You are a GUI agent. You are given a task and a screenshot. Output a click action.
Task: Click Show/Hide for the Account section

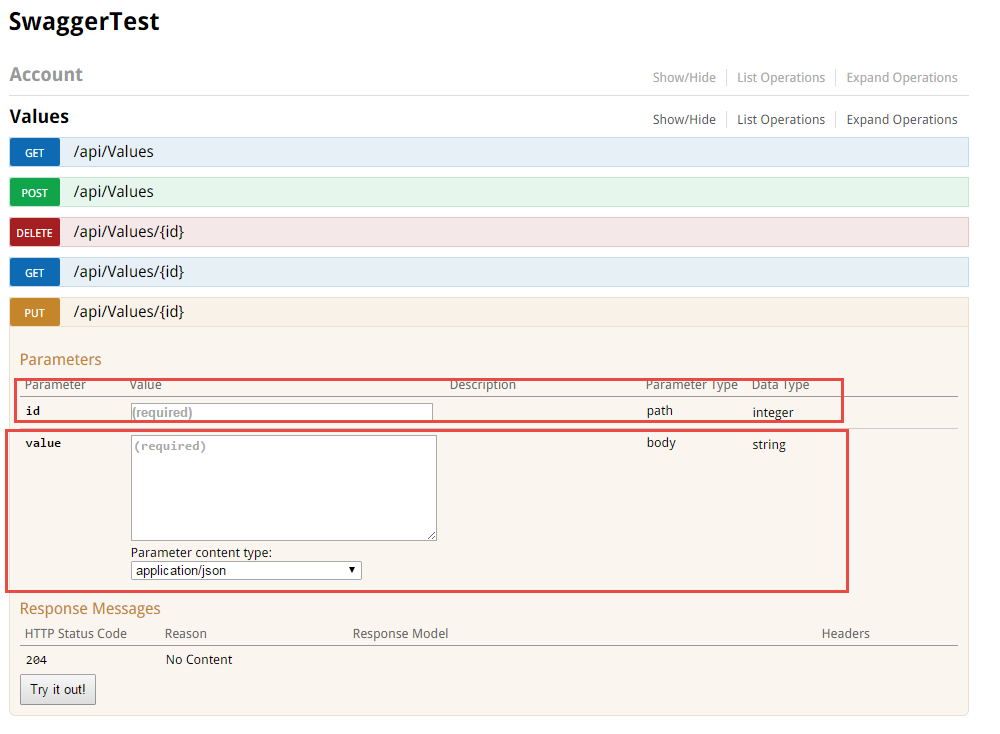tap(684, 78)
